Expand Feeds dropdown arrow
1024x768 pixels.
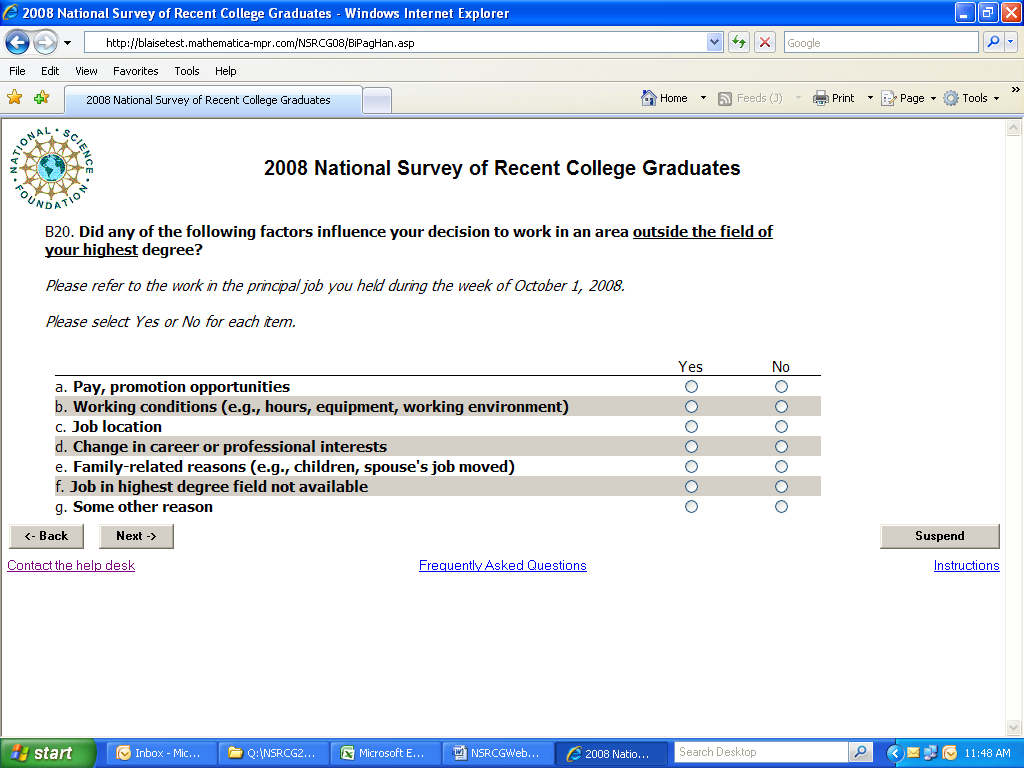pos(797,98)
